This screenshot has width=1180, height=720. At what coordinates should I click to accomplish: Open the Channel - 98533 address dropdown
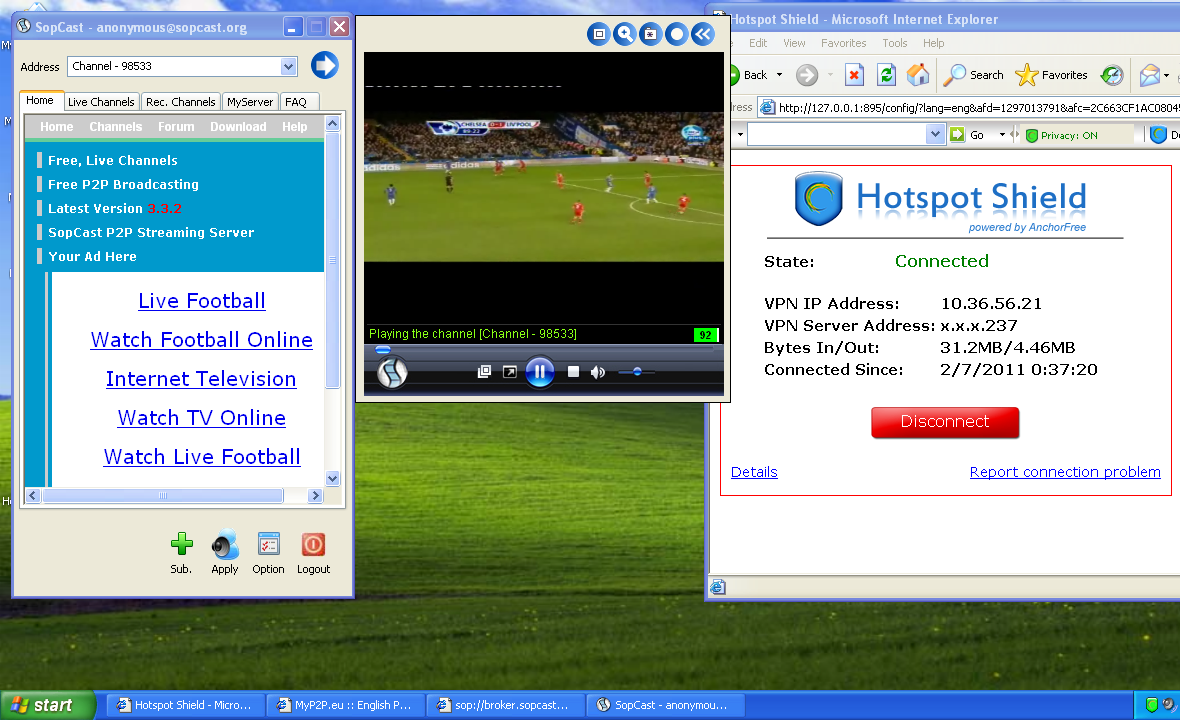click(x=288, y=66)
